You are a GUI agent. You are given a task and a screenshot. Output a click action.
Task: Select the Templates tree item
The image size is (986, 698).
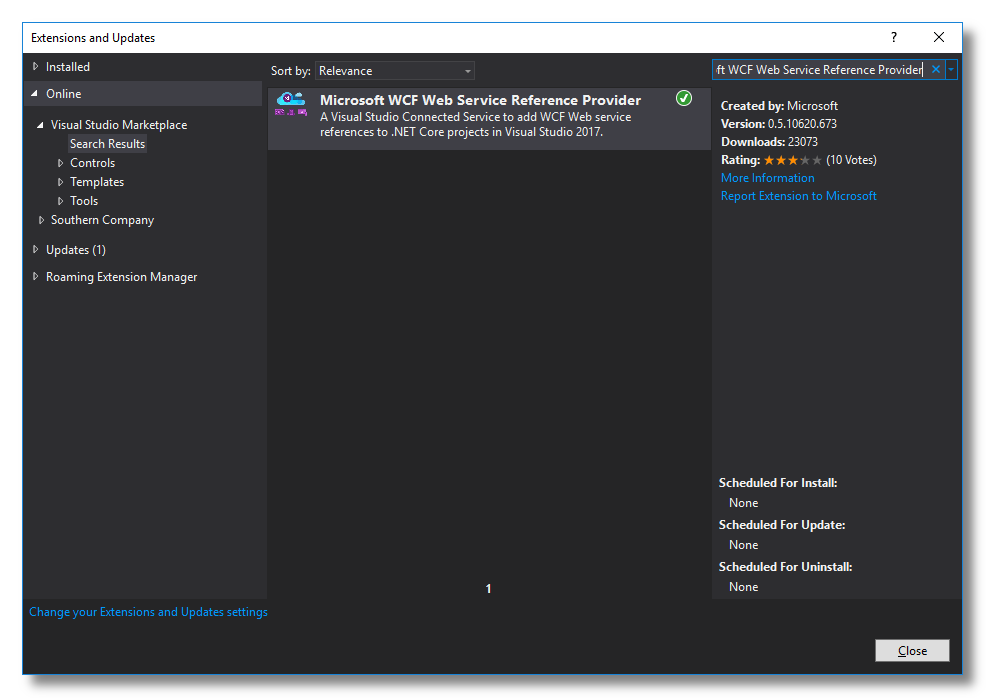click(x=97, y=182)
